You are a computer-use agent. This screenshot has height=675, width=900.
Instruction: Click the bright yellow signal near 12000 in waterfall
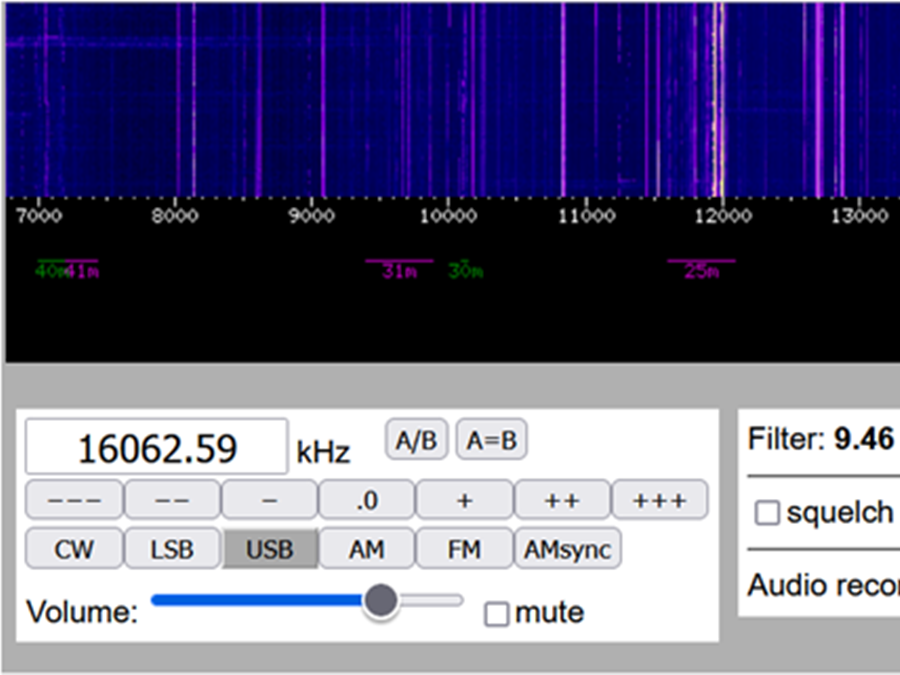(717, 100)
